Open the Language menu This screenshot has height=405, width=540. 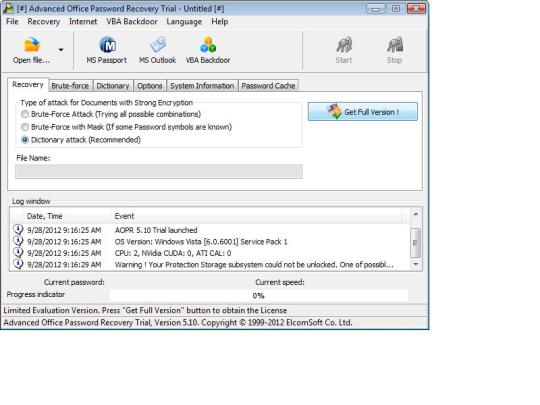coord(184,22)
